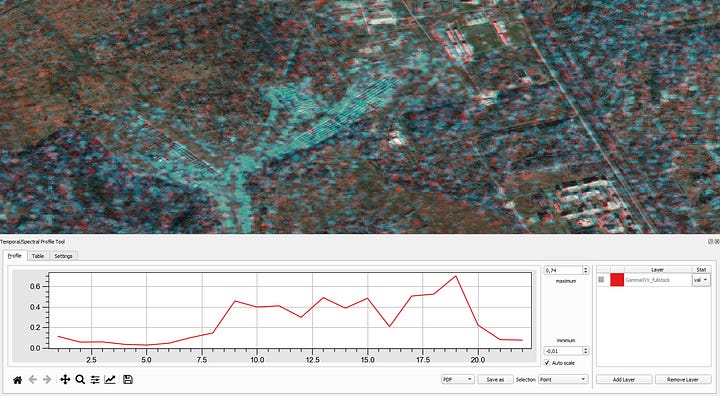Select the zoom magnifier tool
720x396 pixels.
80,379
